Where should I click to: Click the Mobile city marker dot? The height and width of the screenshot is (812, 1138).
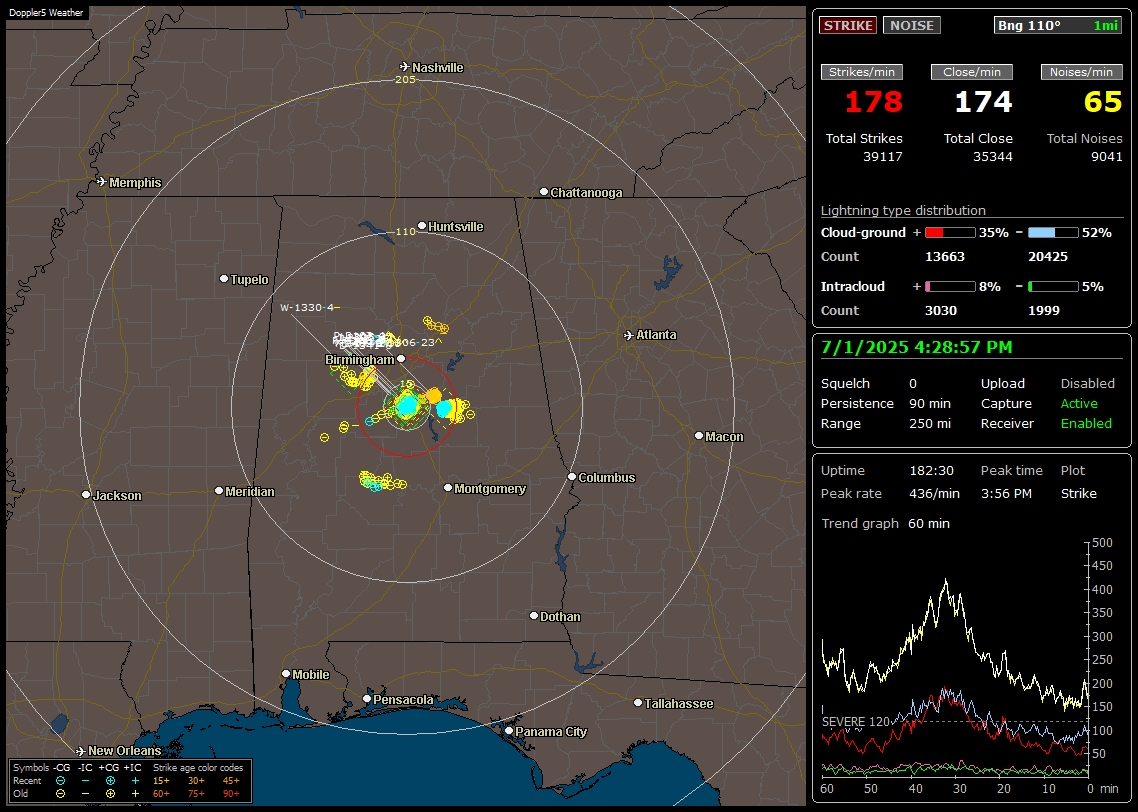pos(286,673)
